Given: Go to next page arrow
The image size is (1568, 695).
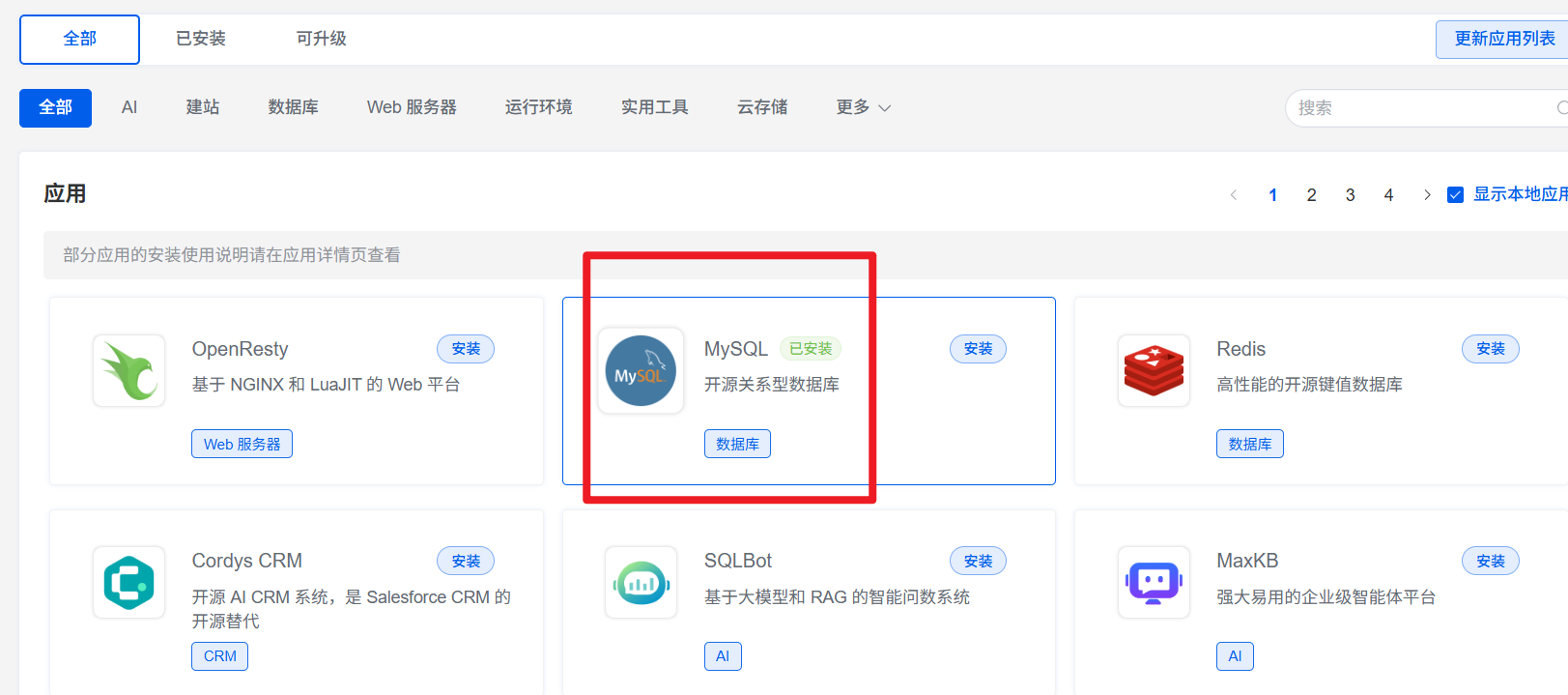Looking at the screenshot, I should [x=1427, y=195].
